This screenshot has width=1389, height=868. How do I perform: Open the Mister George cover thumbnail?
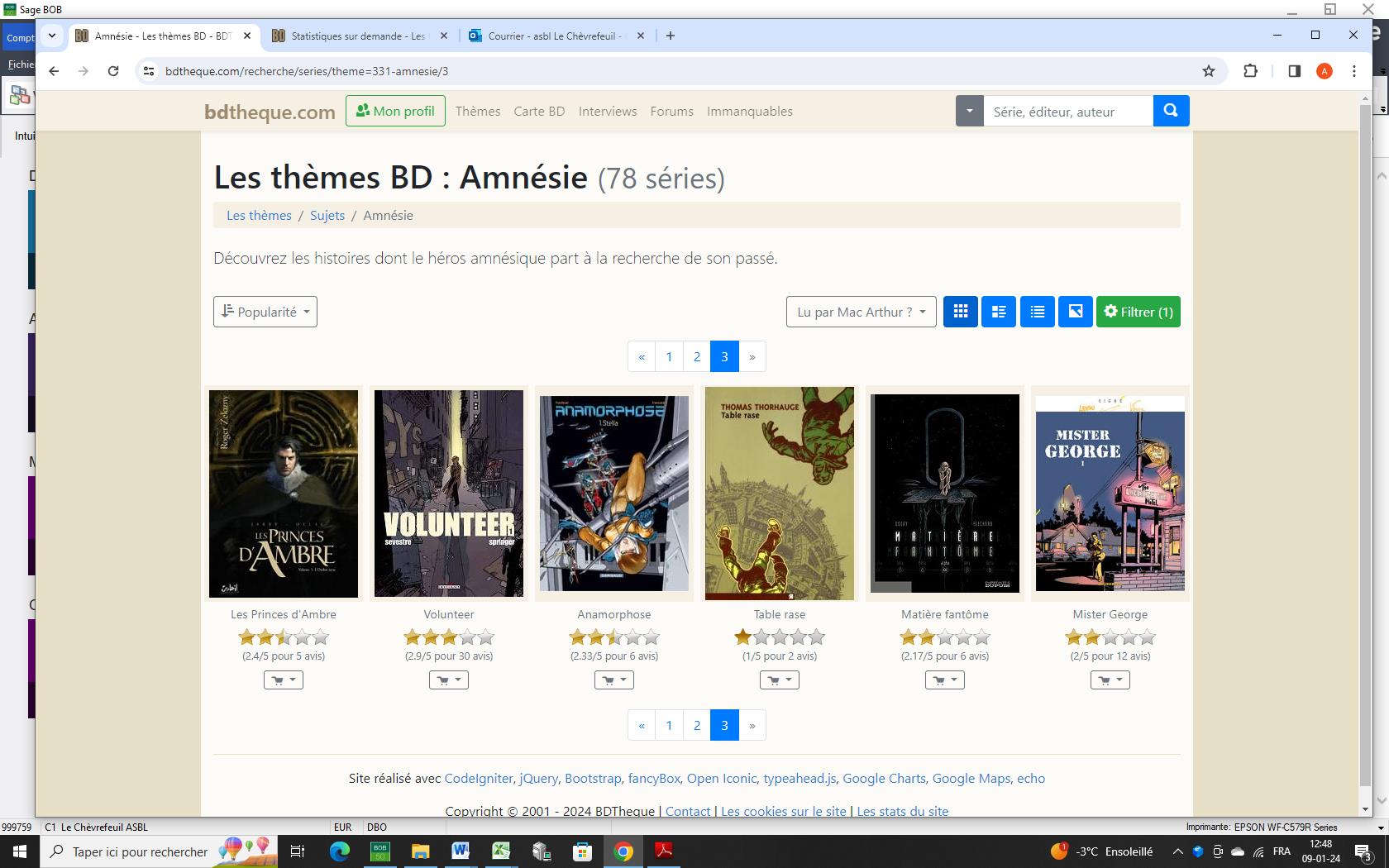click(1110, 494)
